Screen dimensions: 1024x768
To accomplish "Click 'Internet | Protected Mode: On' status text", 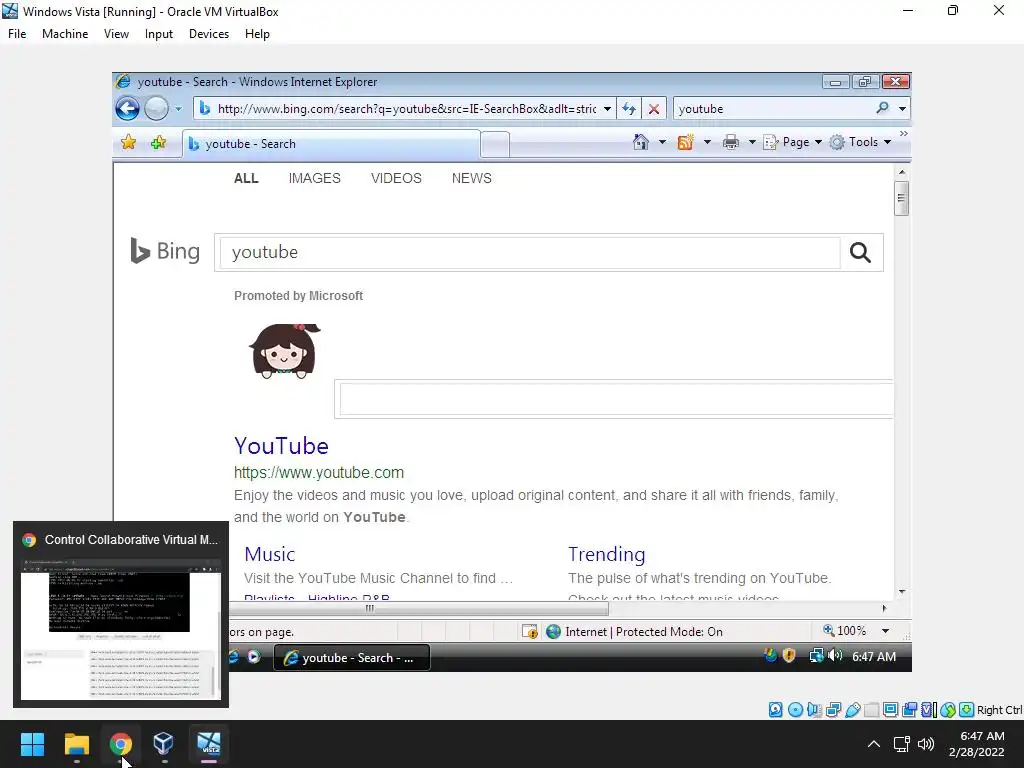I will [x=644, y=632].
